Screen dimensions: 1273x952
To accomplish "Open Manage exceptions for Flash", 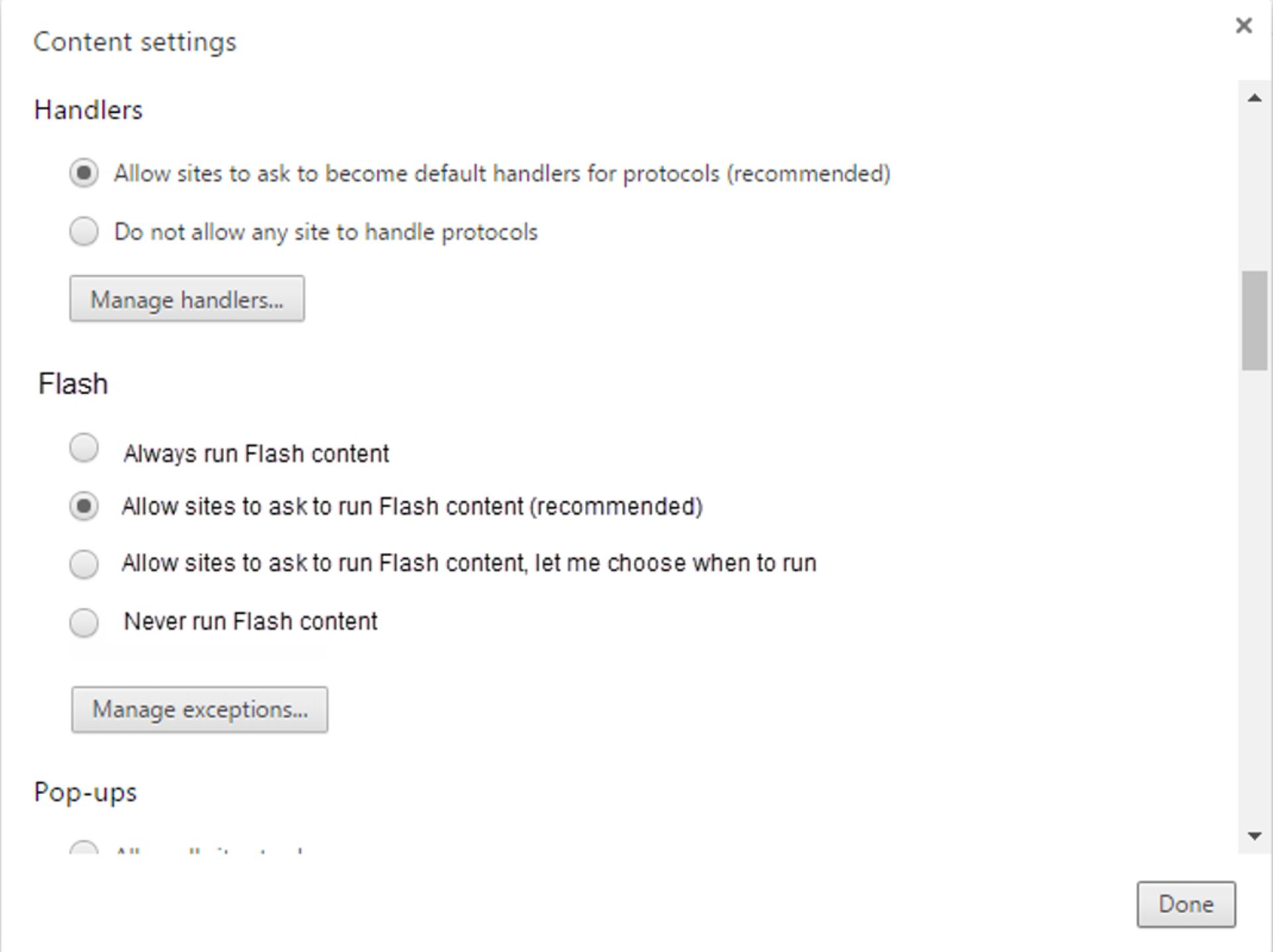I will 200,709.
